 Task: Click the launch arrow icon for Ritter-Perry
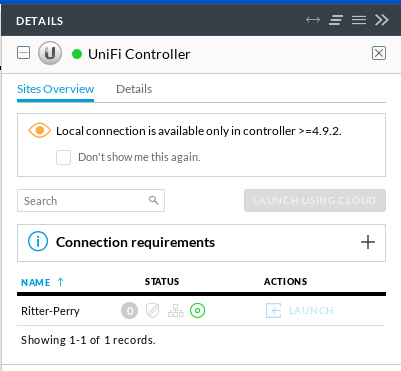tap(273, 311)
